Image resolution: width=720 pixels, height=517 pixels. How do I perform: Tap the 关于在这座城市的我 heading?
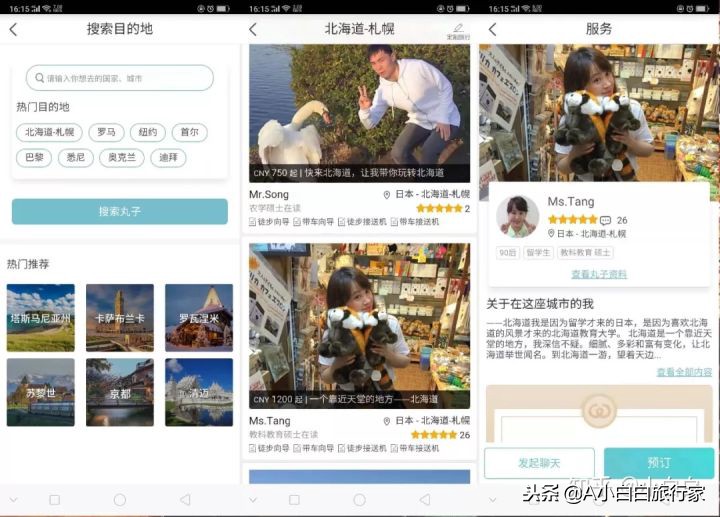pos(540,304)
